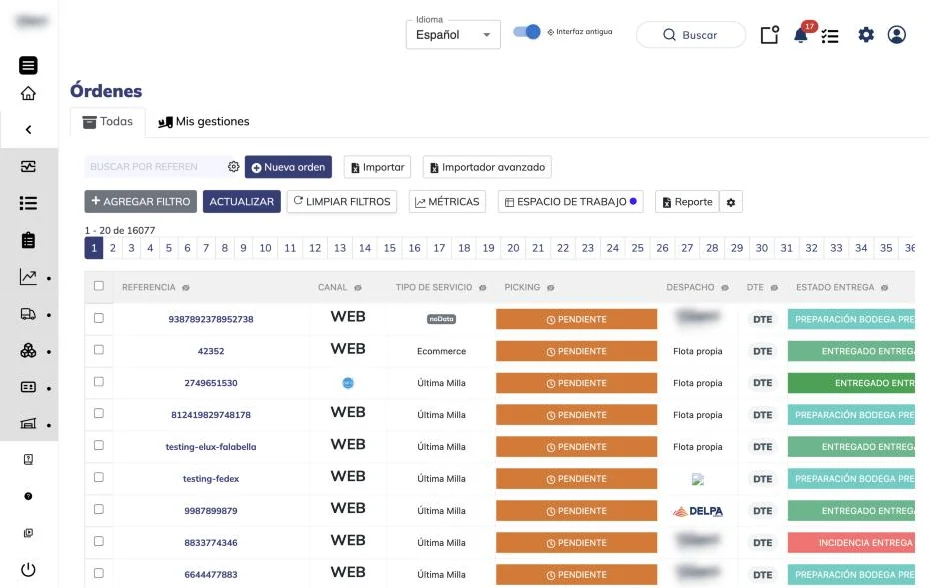
Task: Click the gear icon next to Reporte
Action: click(x=731, y=203)
